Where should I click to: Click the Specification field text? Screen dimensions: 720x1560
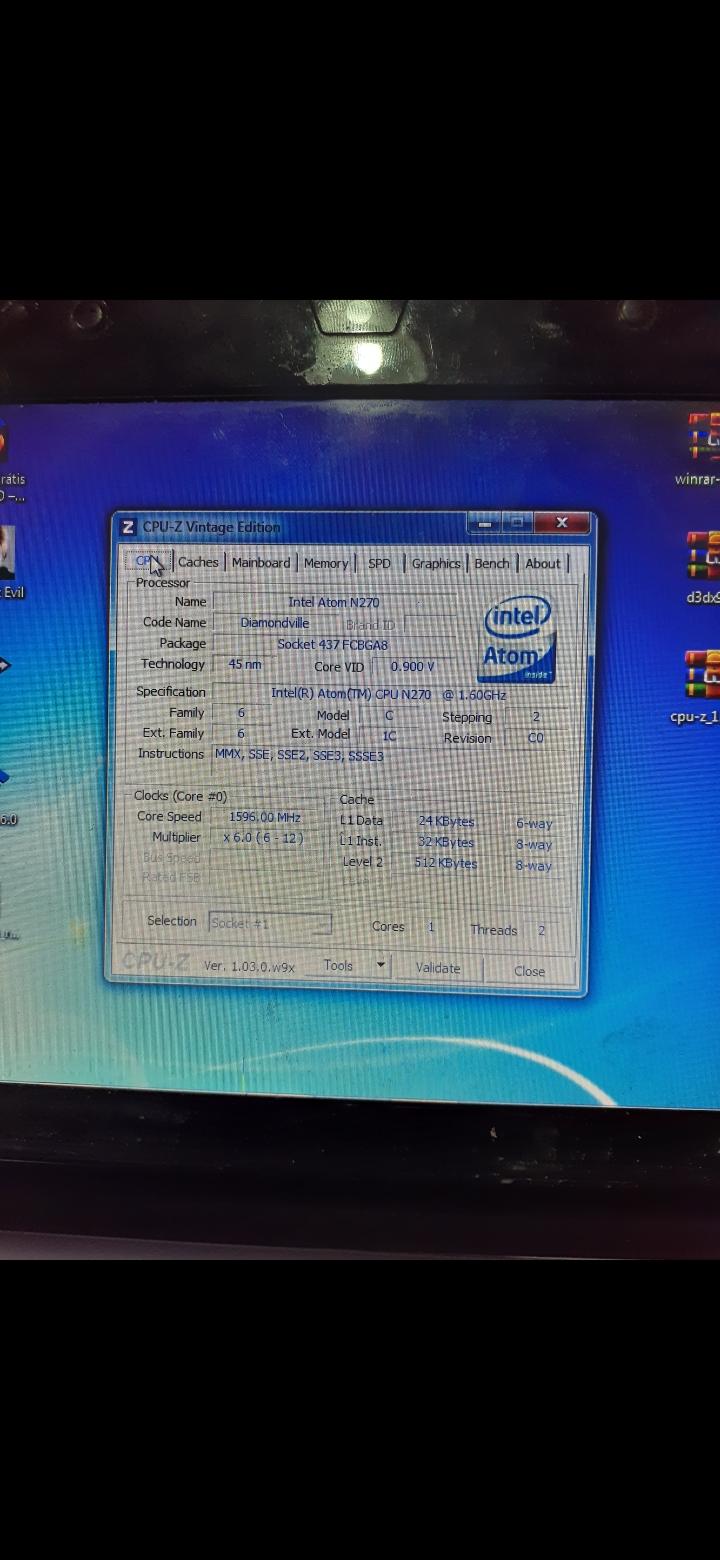click(x=388, y=694)
